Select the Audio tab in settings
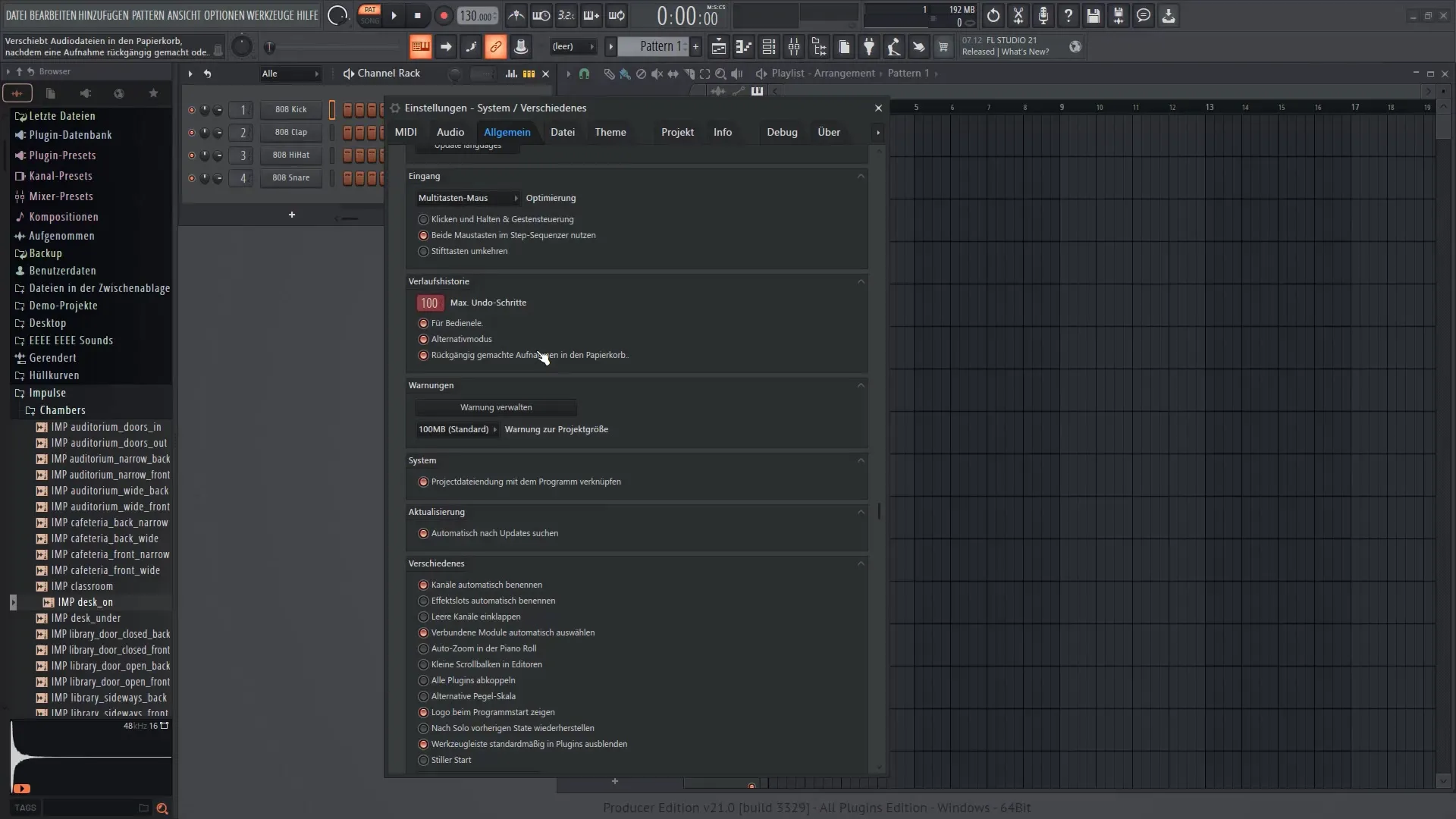1456x819 pixels. 450,131
